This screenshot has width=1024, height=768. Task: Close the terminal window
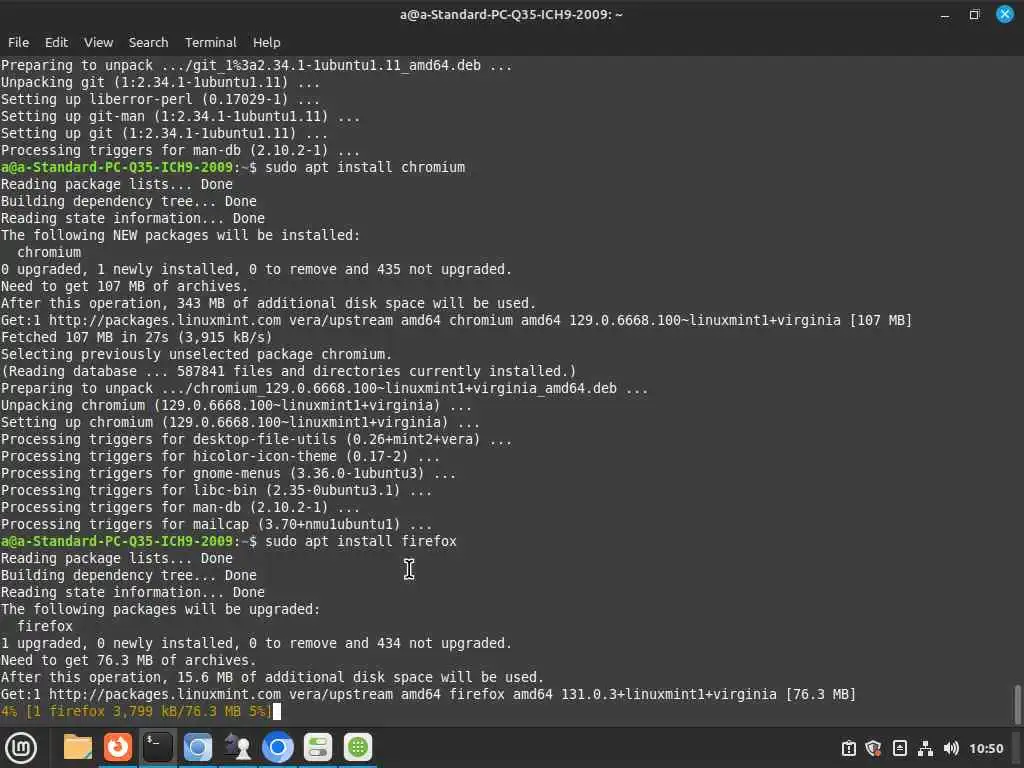pos(1005,14)
